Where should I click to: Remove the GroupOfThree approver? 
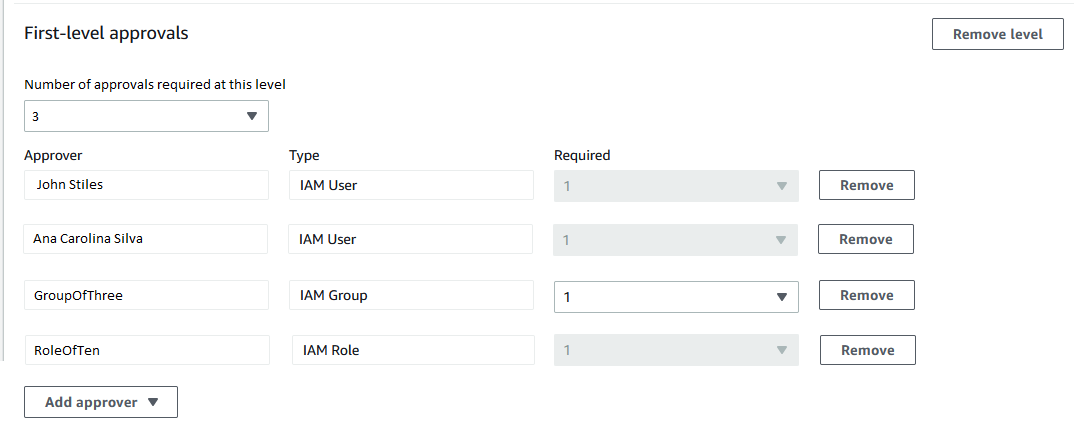[866, 295]
